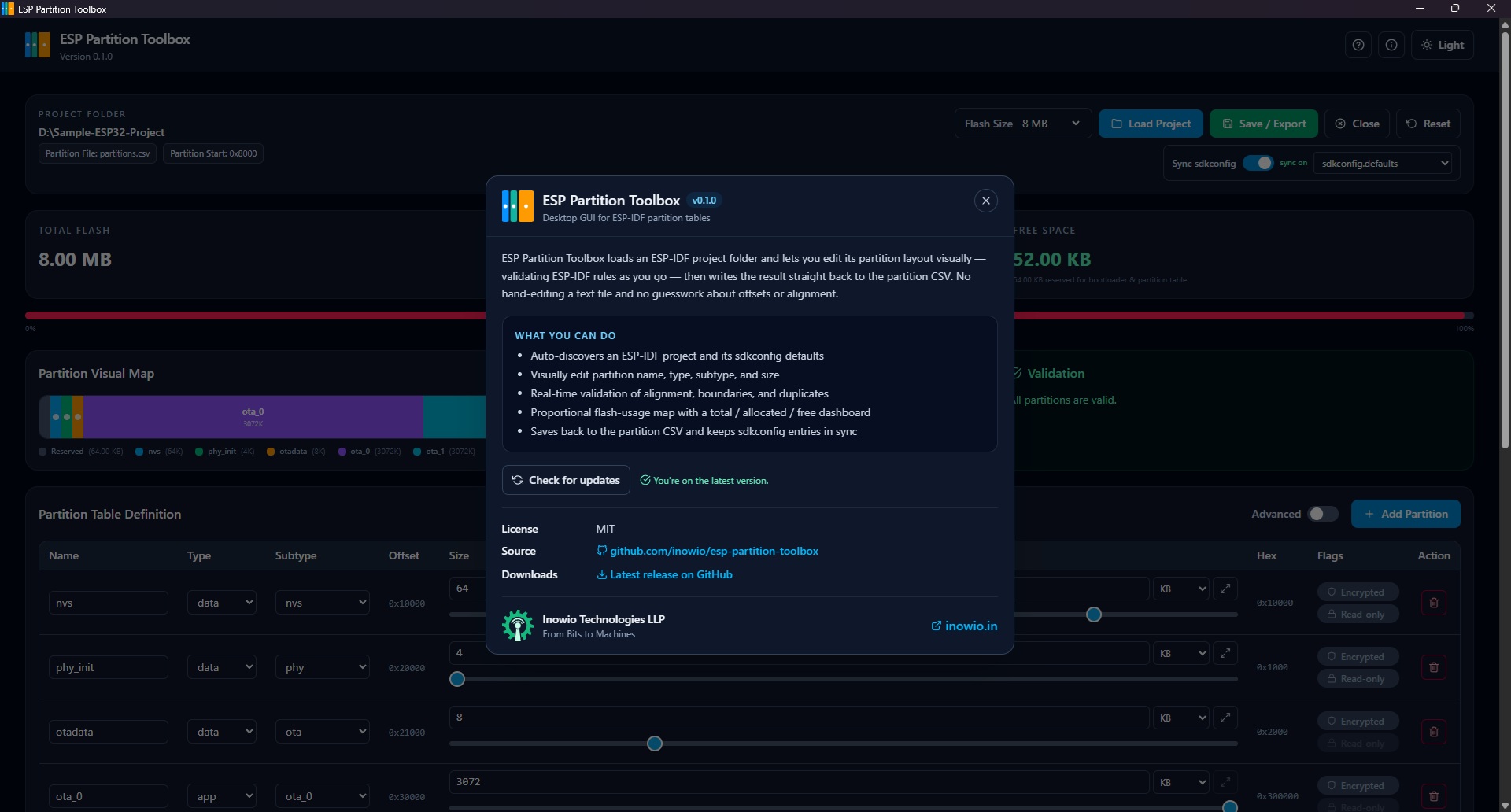
Task: Click the Partition Start: 0x8000 chip
Action: (x=213, y=153)
